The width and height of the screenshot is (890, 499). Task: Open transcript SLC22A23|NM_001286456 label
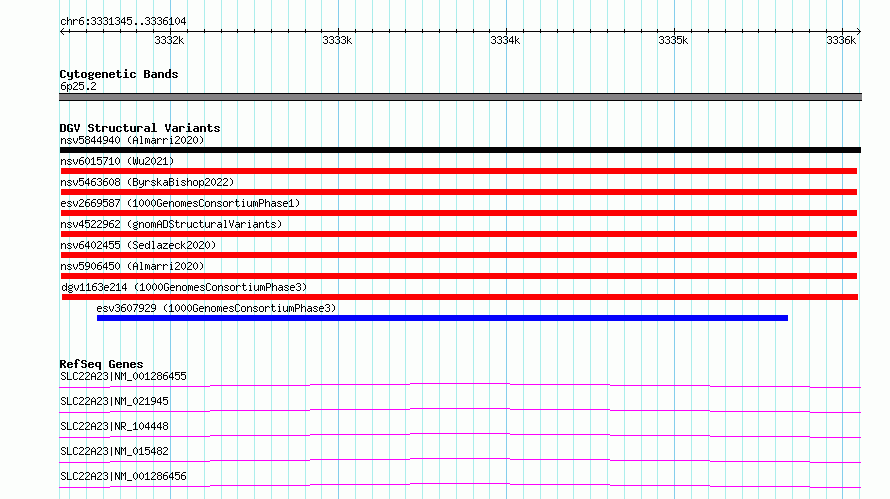tap(123, 476)
